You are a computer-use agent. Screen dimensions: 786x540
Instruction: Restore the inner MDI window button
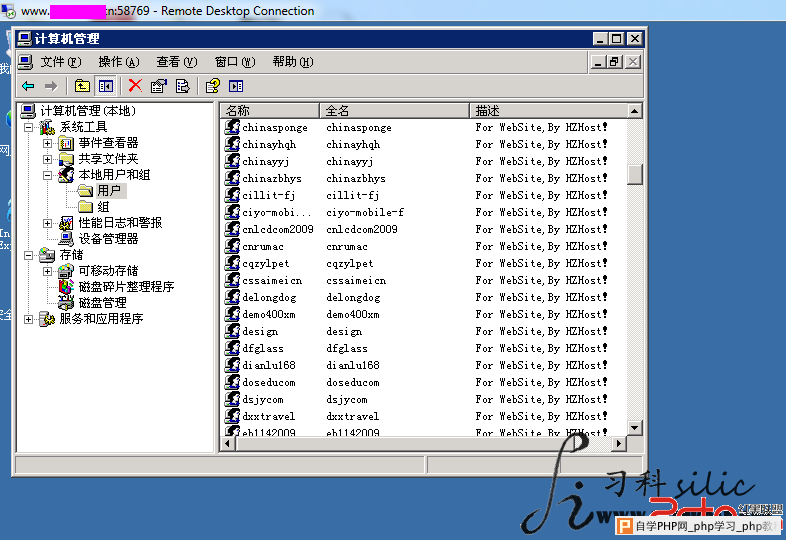[x=615, y=62]
